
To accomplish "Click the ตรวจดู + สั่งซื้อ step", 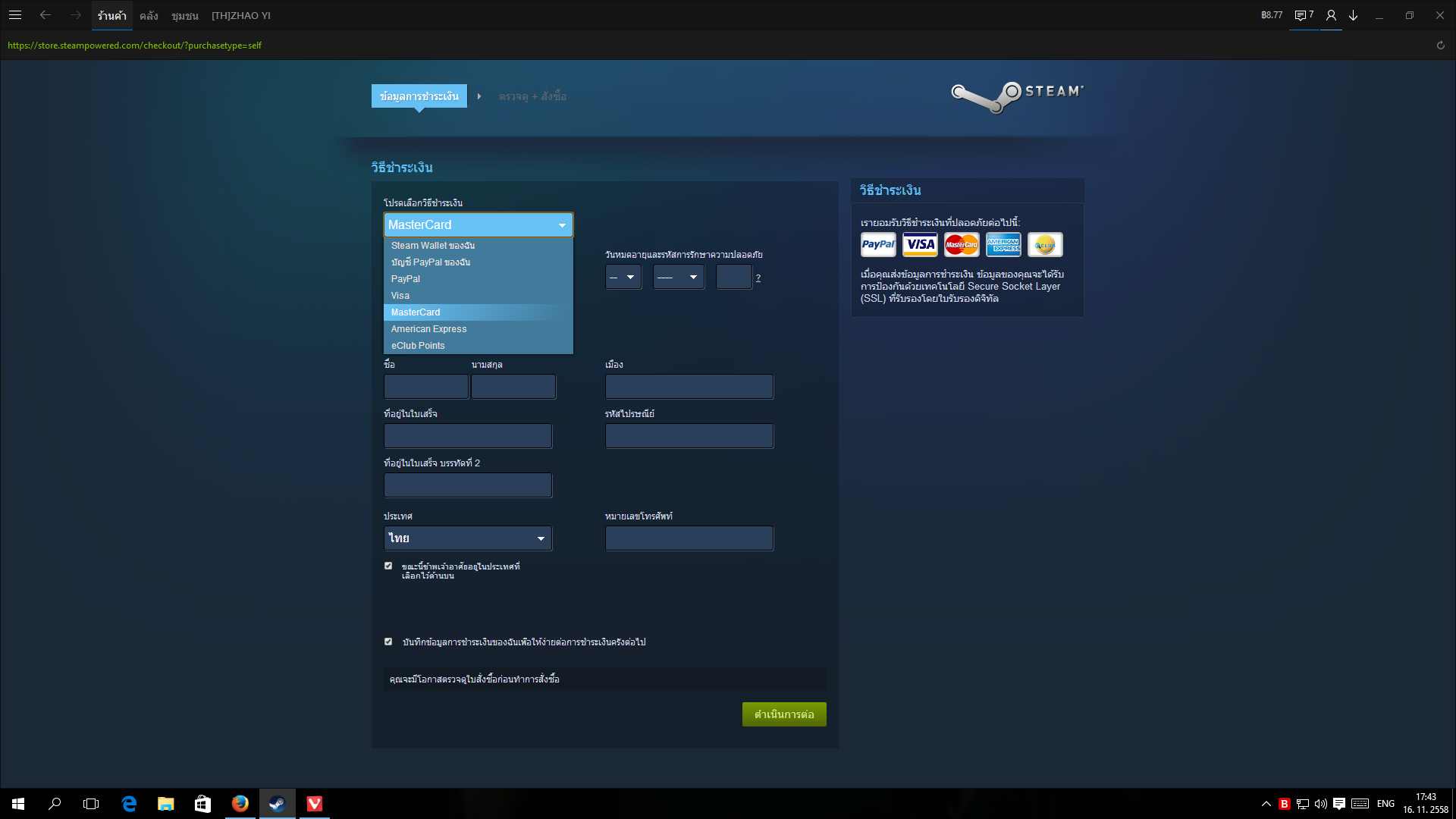I will click(x=532, y=96).
